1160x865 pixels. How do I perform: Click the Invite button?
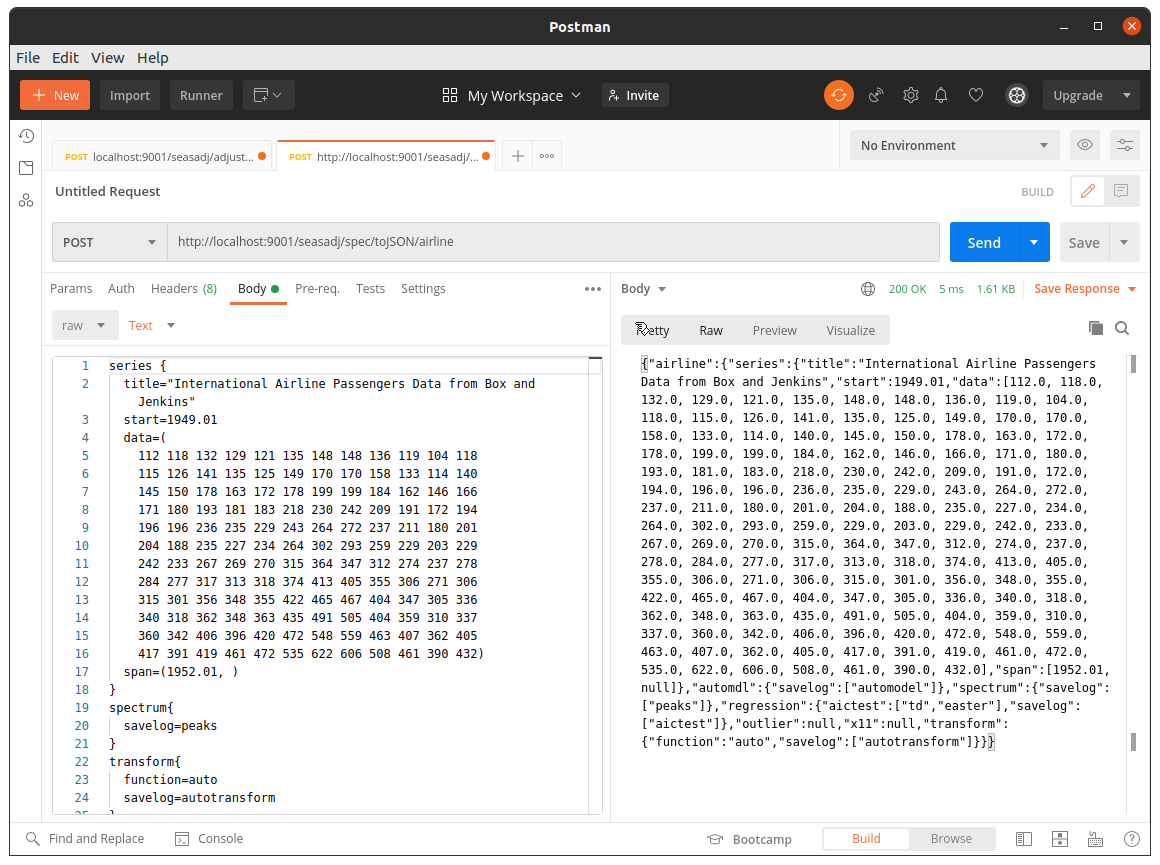point(635,95)
